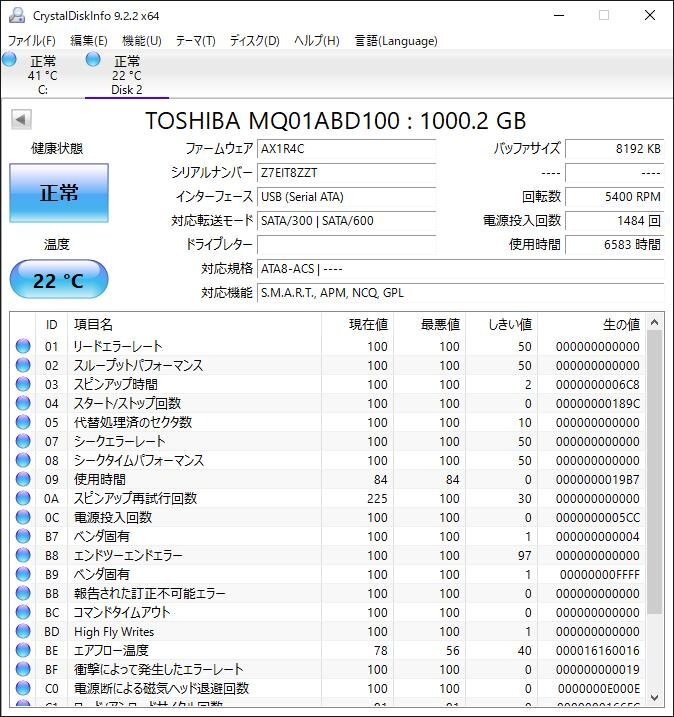Click status orb of row 03 スピンアップ時間
674x717 pixels.
tap(23, 384)
